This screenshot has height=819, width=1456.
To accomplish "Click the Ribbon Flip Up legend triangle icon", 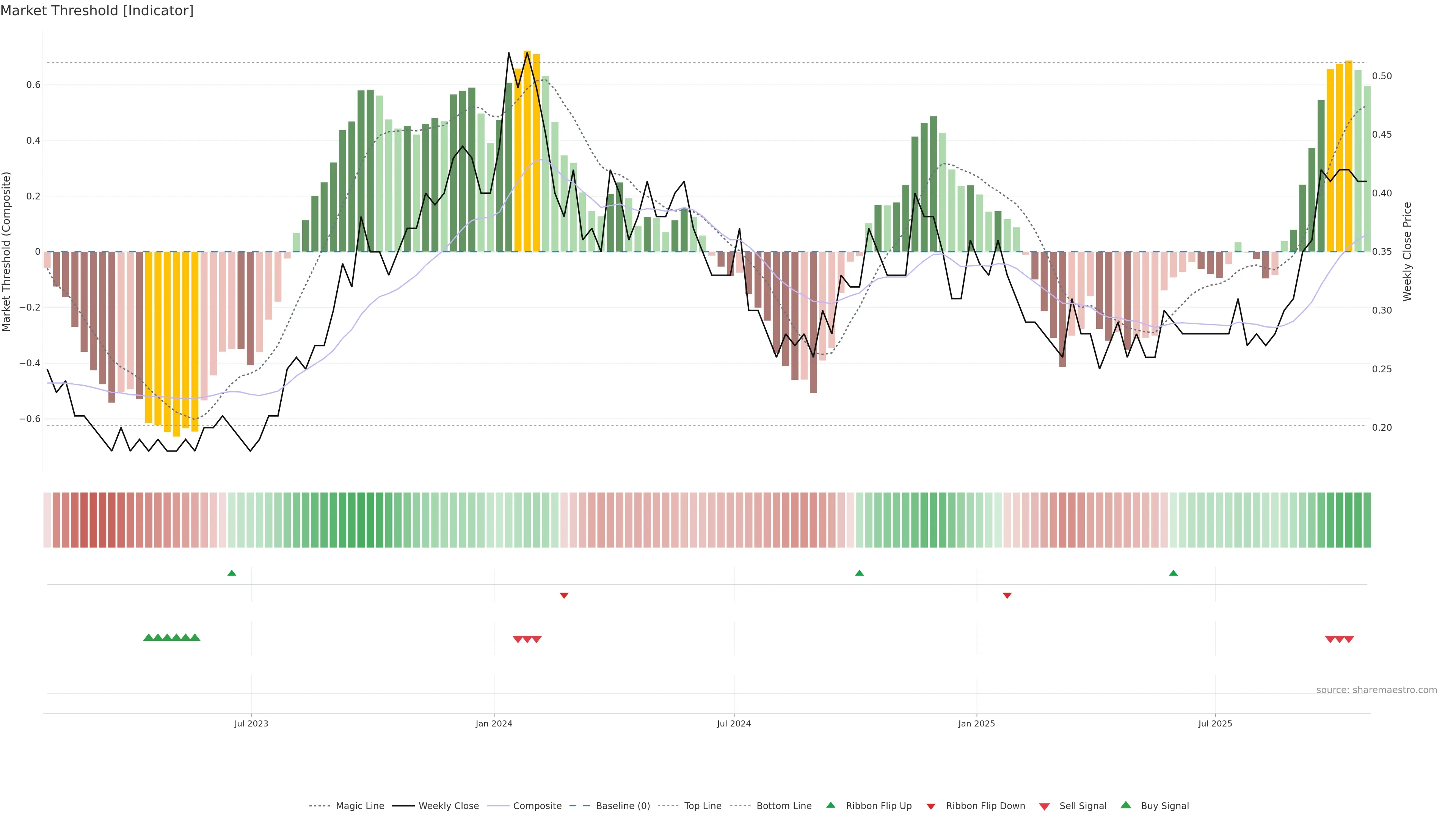I will point(830,805).
